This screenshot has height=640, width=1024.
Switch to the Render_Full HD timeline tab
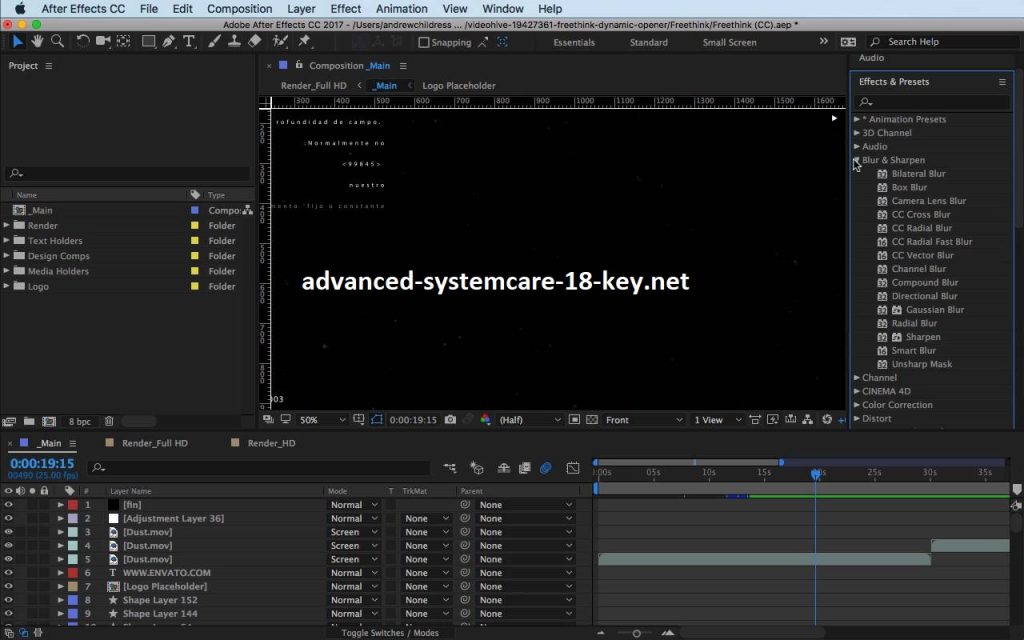click(x=154, y=443)
